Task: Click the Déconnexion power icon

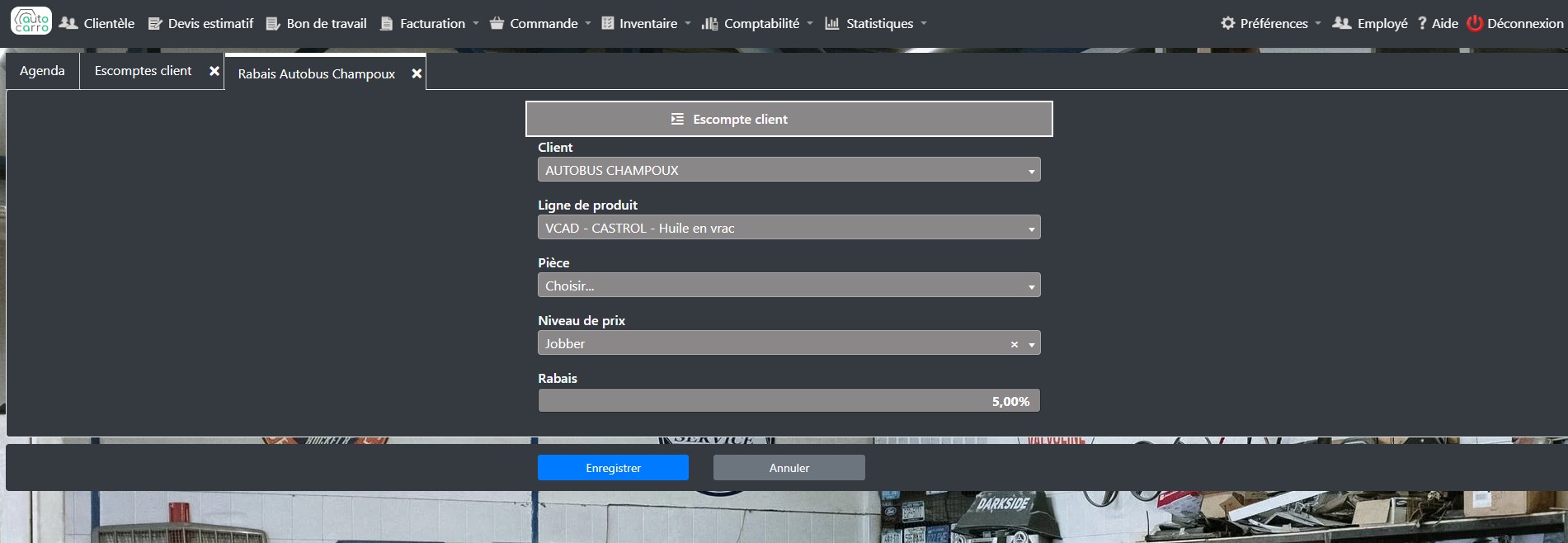Action: point(1474,23)
